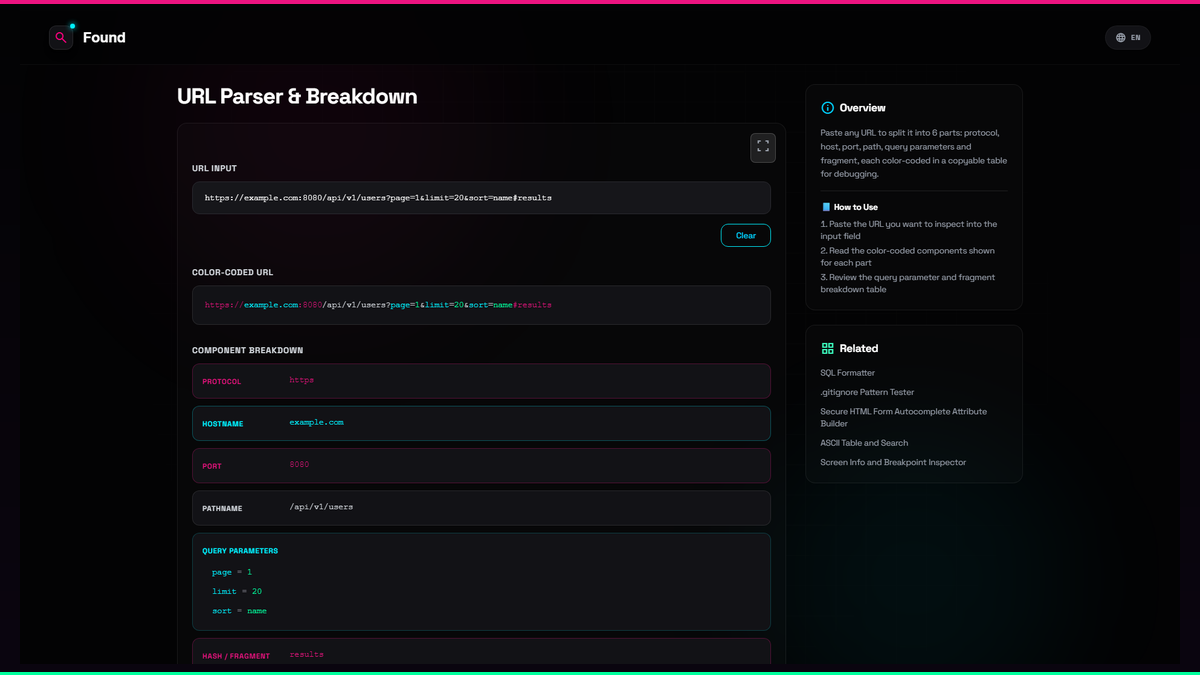Screen dimensions: 1200x675
Task: Click the COLOR-CODED URL label
Action: (233, 272)
